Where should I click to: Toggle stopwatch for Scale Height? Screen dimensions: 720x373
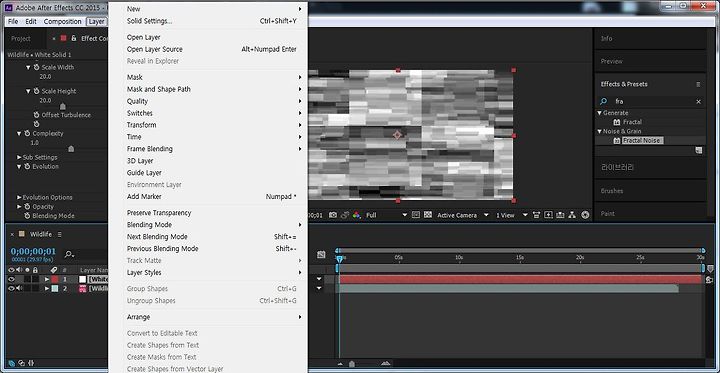(36, 91)
